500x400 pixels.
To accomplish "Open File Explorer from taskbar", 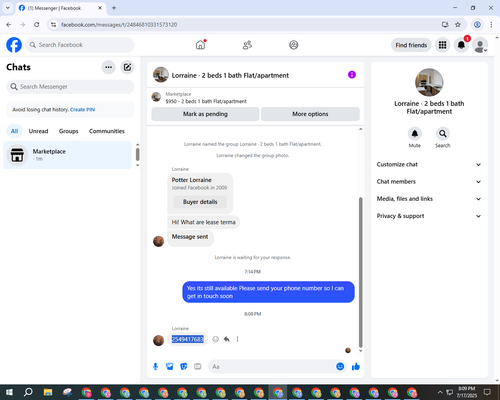I will click(48, 392).
